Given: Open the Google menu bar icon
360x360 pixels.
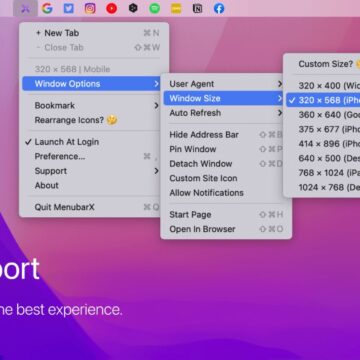Looking at the screenshot, I should [x=47, y=8].
